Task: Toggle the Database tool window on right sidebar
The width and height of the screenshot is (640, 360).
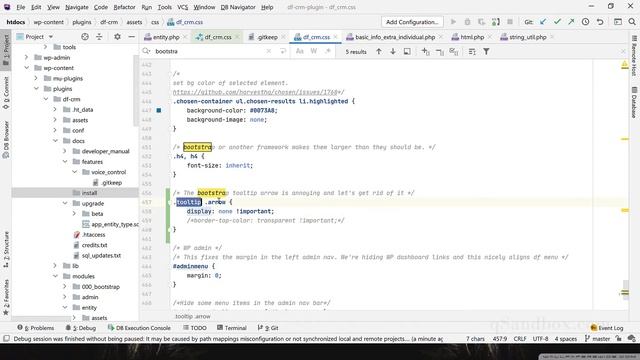Action: (x=634, y=102)
